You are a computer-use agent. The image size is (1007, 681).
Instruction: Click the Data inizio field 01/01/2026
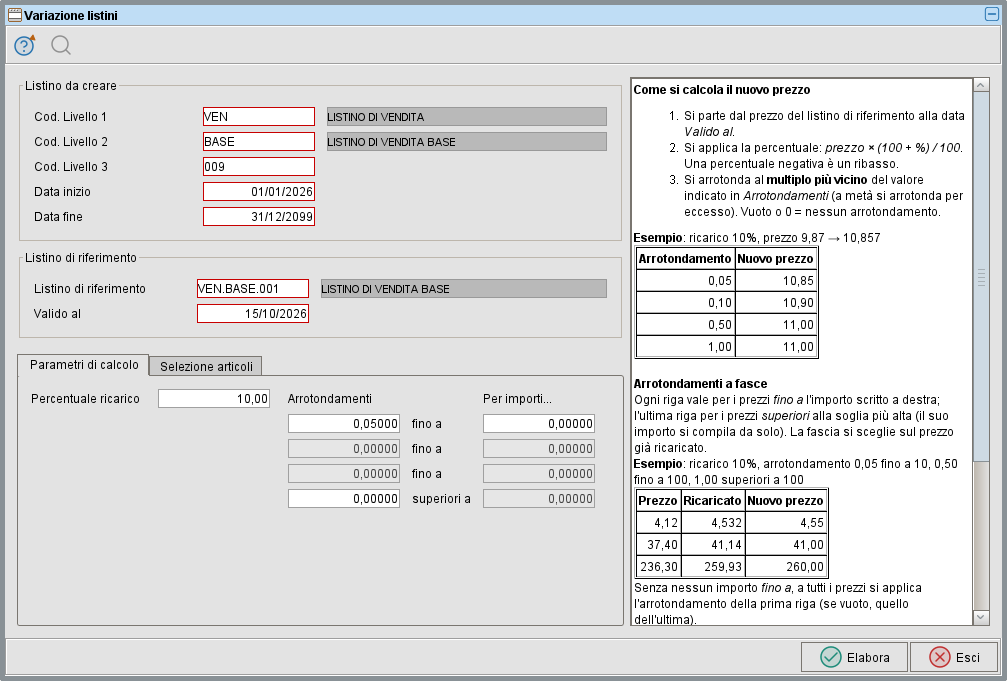pos(259,191)
